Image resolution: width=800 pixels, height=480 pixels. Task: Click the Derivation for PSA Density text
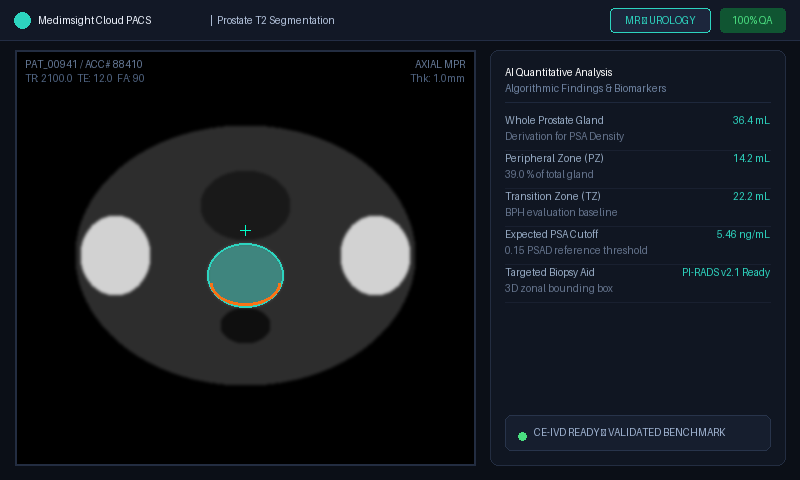[564, 136]
